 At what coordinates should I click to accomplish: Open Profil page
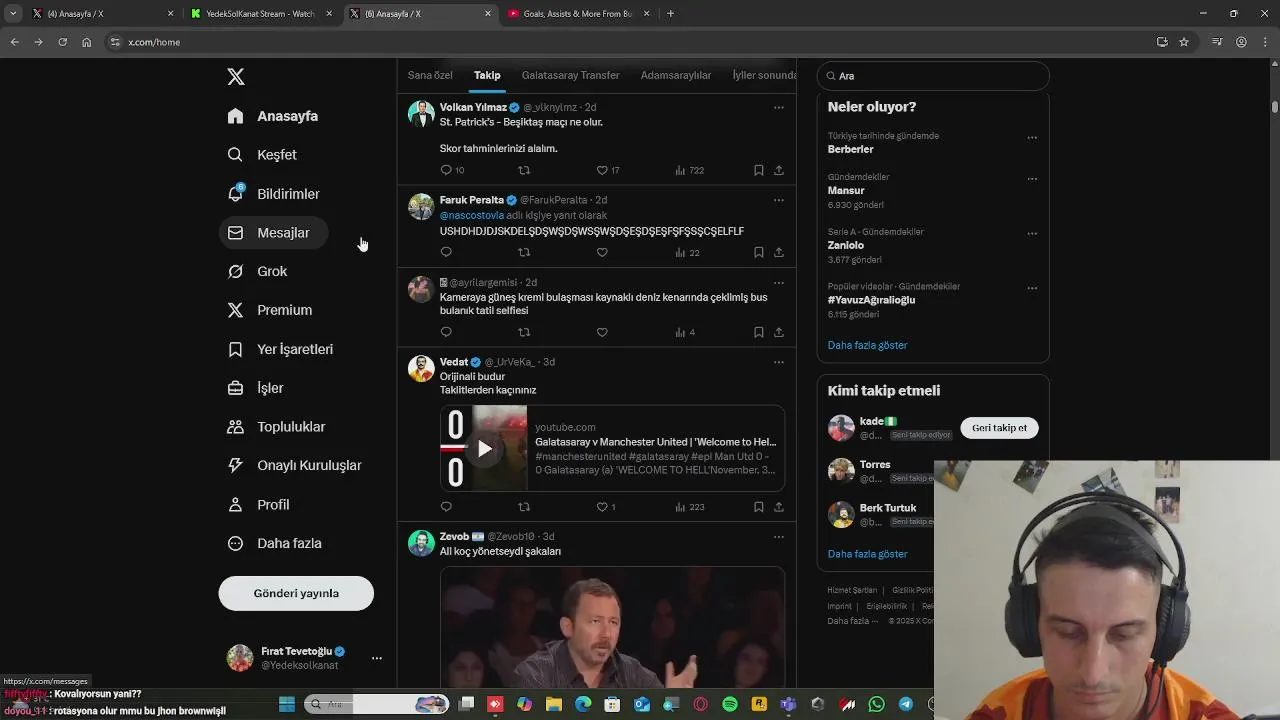pos(259,505)
